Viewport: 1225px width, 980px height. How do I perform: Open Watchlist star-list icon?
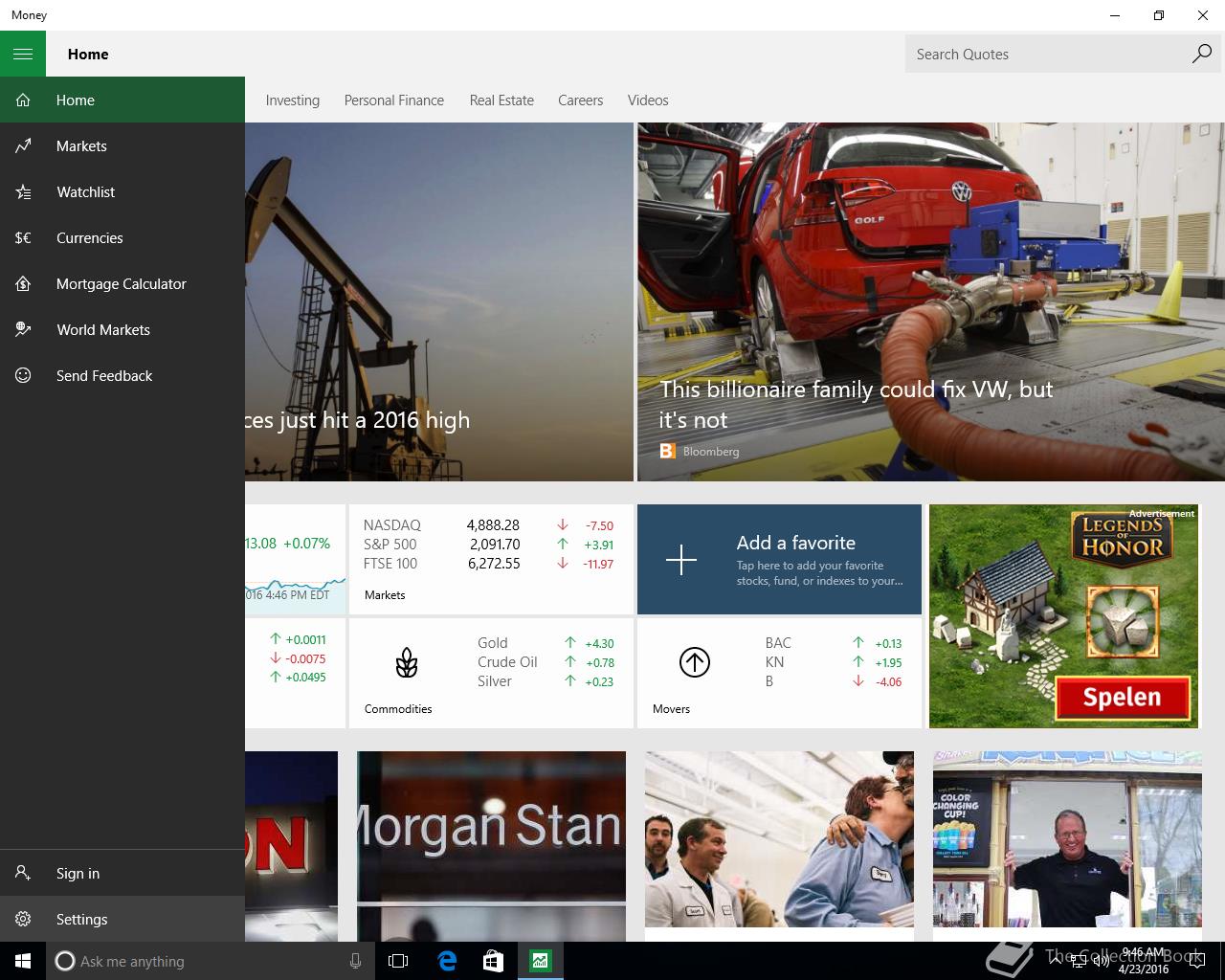23,191
